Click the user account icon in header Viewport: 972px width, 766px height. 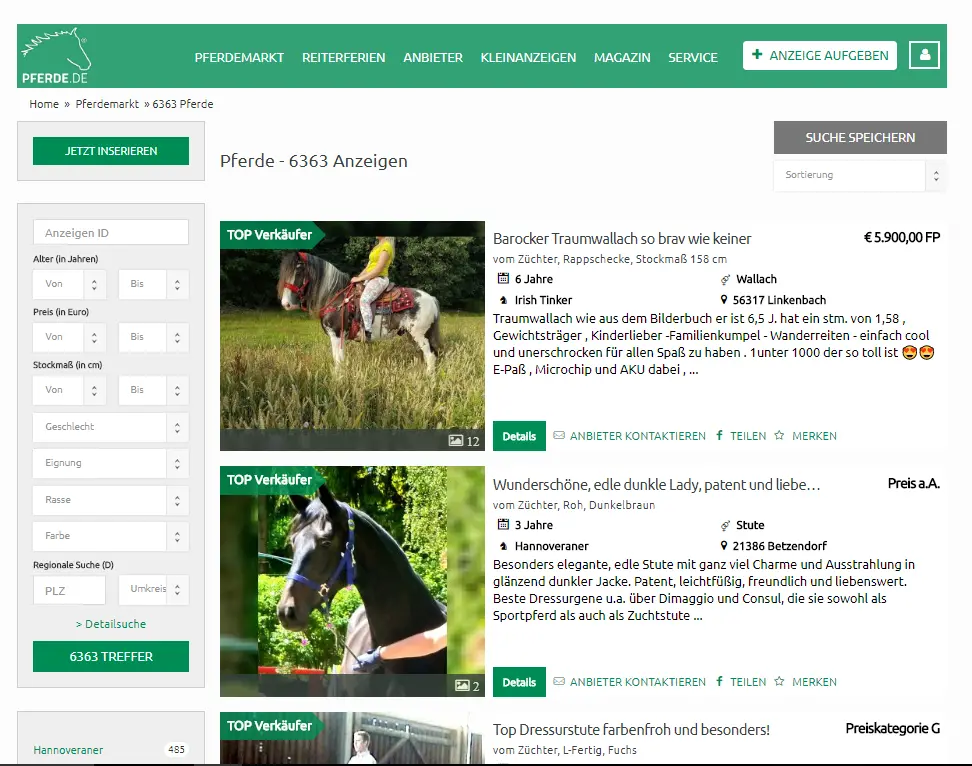[x=924, y=55]
